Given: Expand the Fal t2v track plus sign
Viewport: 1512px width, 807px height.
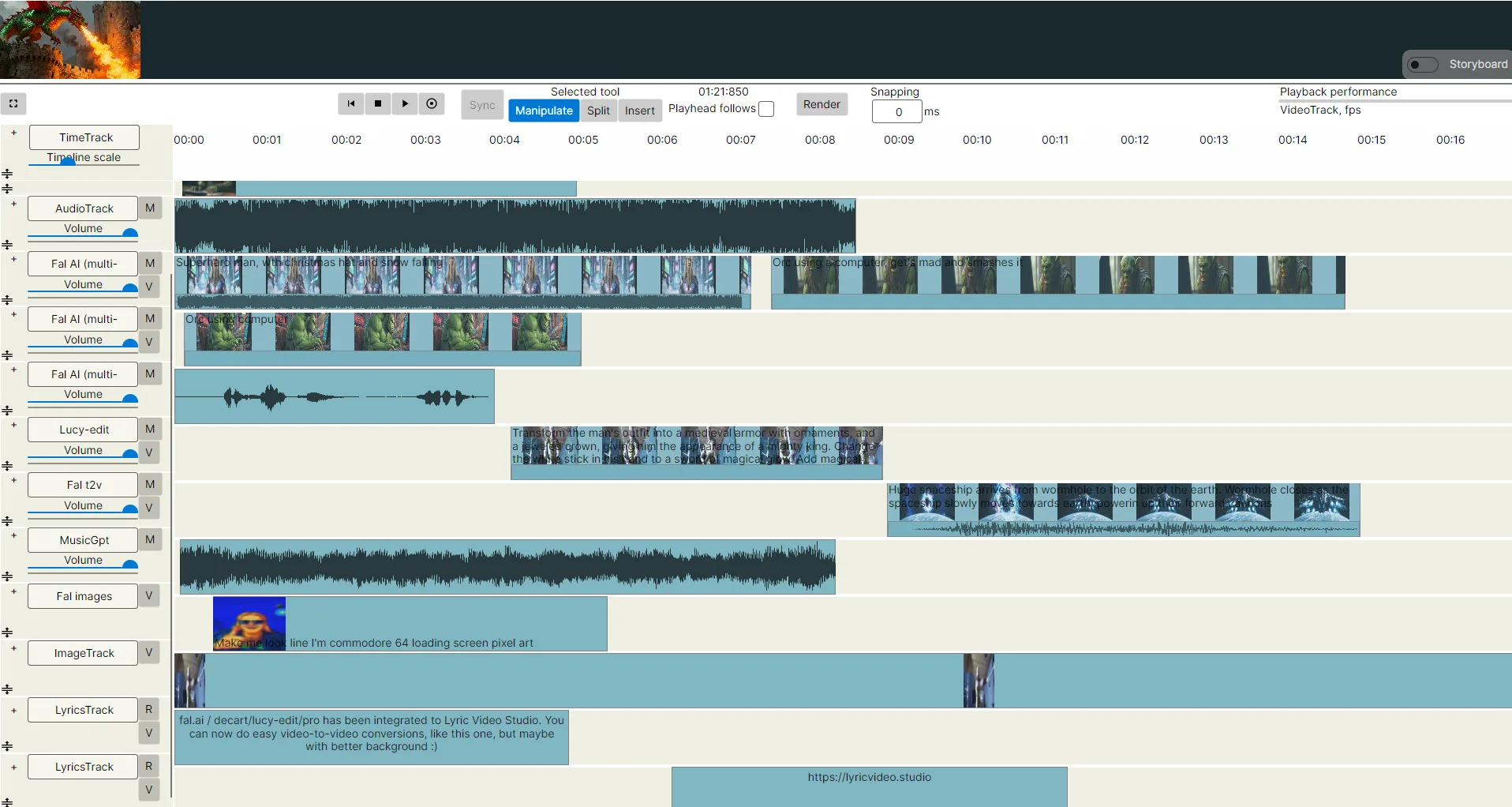Looking at the screenshot, I should tap(13, 480).
